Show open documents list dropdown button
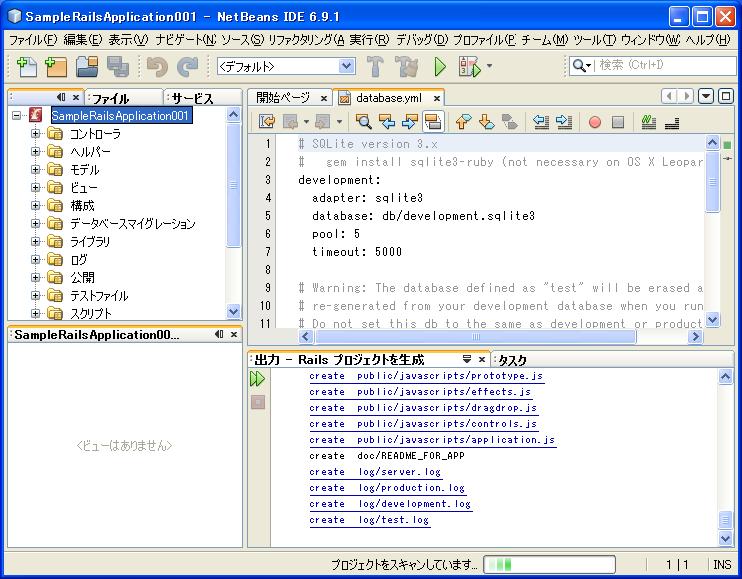742x579 pixels. (x=706, y=96)
